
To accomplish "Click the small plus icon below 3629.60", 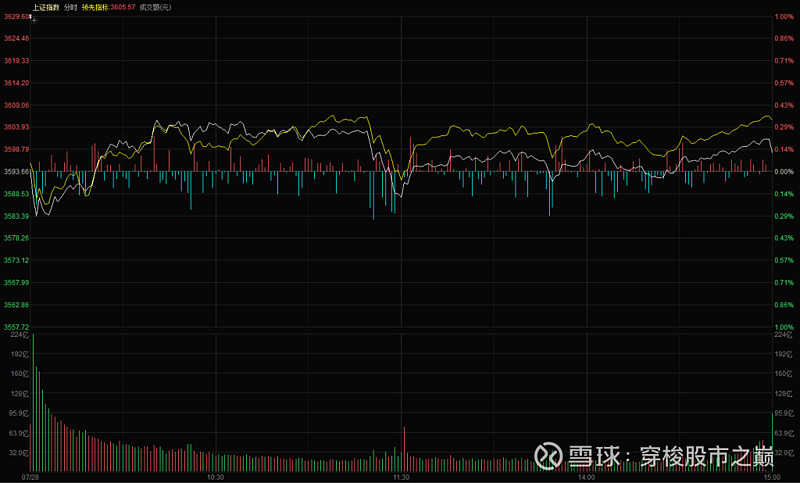I will [x=34, y=21].
